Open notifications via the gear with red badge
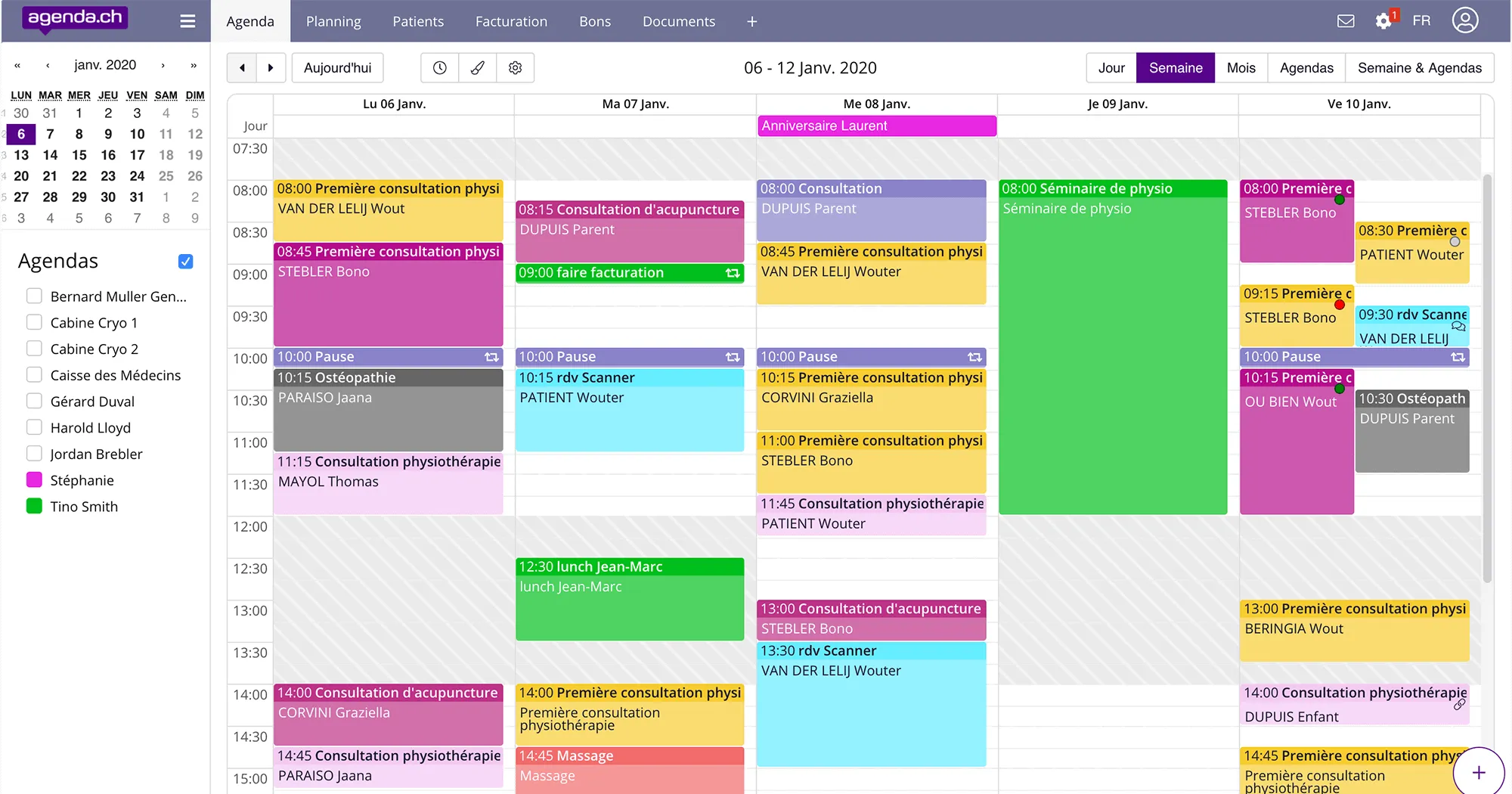Image resolution: width=1512 pixels, height=794 pixels. point(1384,21)
